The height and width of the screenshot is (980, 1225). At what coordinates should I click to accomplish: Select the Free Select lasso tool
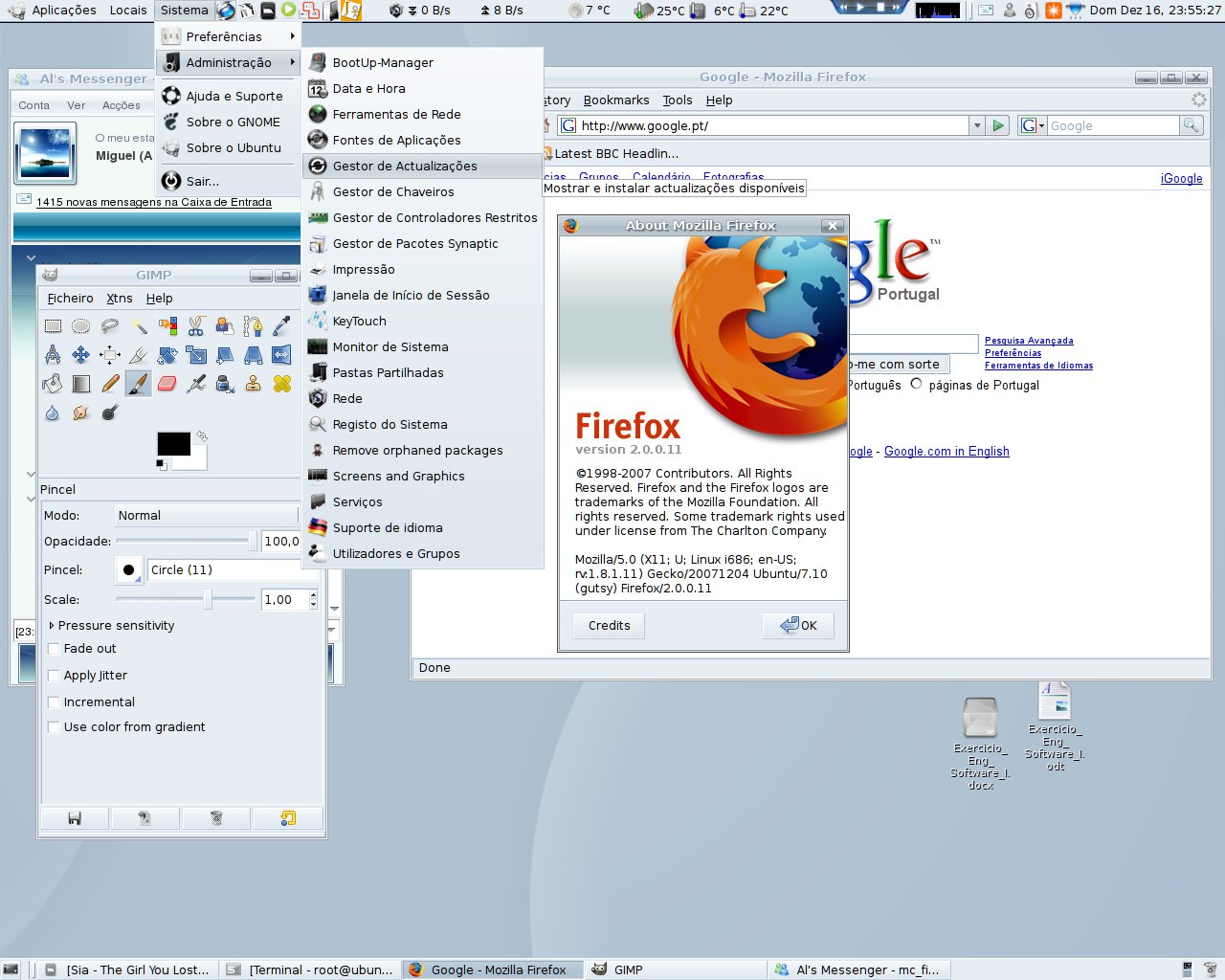tap(110, 326)
